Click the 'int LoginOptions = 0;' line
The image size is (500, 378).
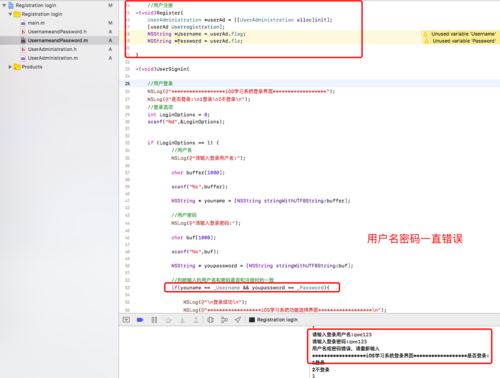179,115
